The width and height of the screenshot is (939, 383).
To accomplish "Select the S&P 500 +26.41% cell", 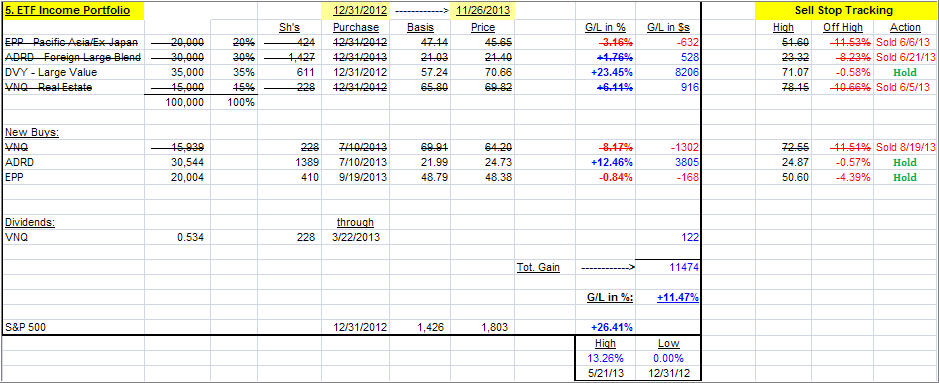I will pos(611,327).
